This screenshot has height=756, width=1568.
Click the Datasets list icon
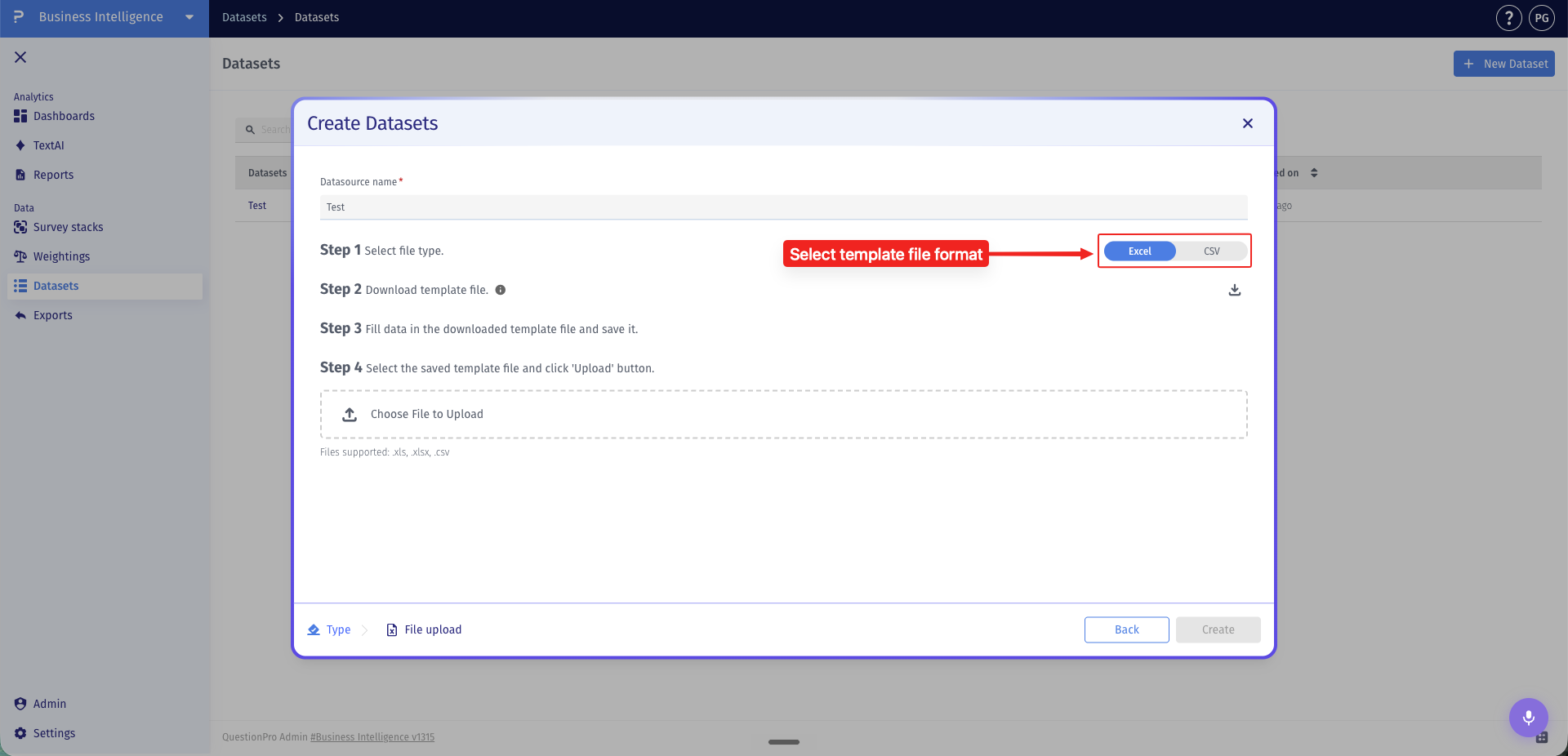(x=20, y=286)
